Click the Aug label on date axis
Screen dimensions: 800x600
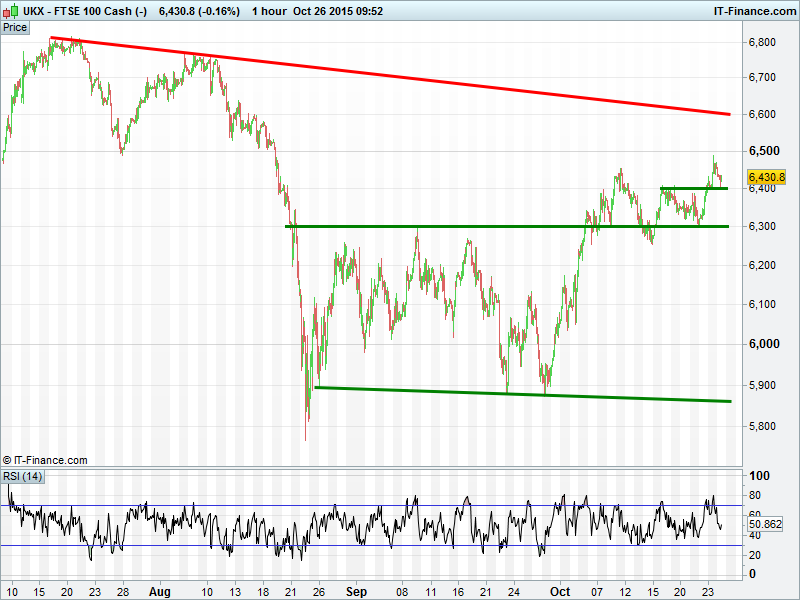coord(160,592)
